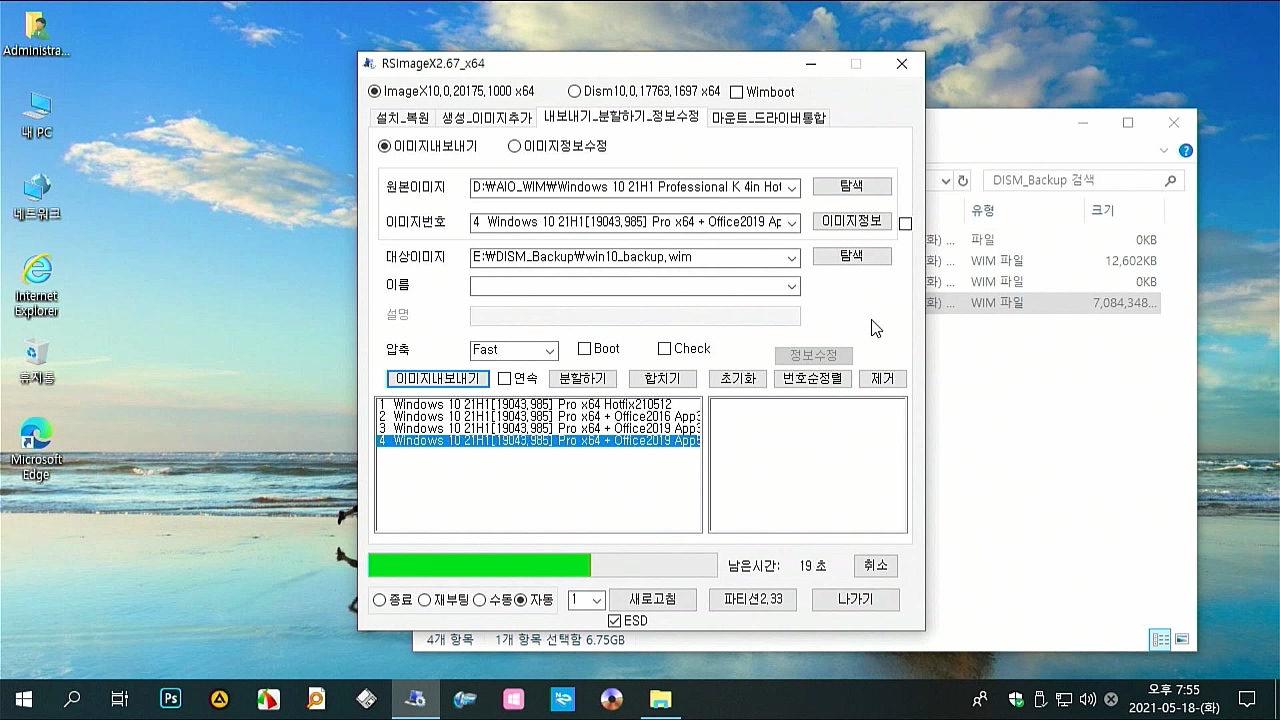This screenshot has width=1280, height=720.
Task: Open the blue arrows app on taskbar
Action: click(x=563, y=700)
